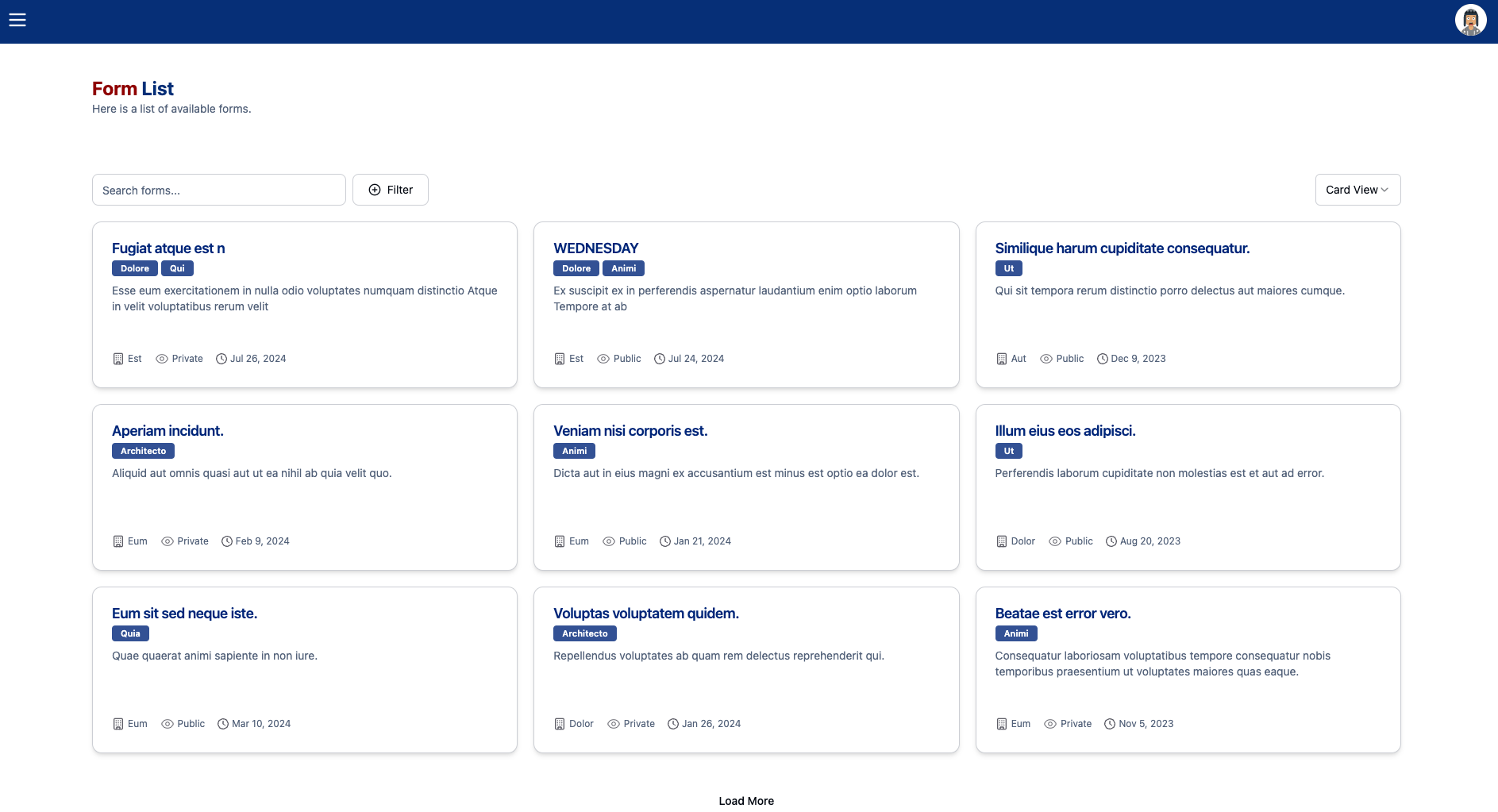Click the user avatar profile picture

pyautogui.click(x=1470, y=20)
